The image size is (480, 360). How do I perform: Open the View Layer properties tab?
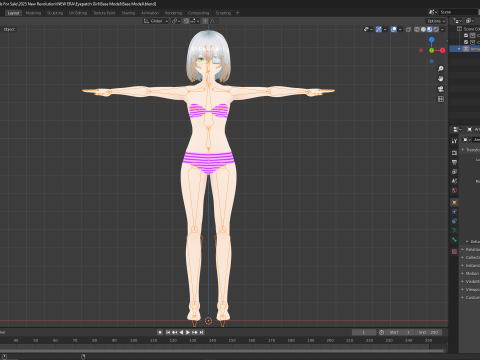click(x=454, y=172)
